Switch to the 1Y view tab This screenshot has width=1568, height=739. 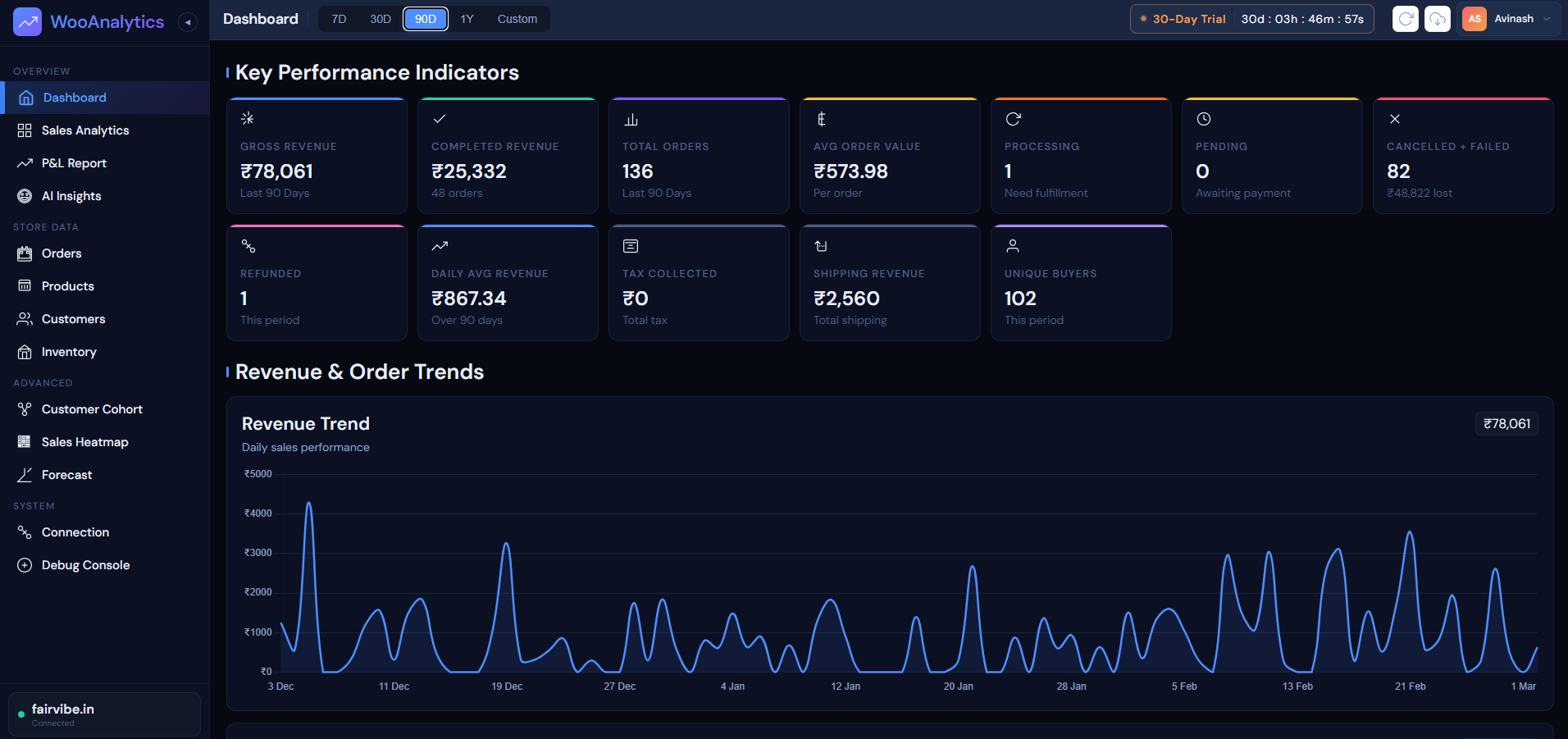tap(467, 18)
